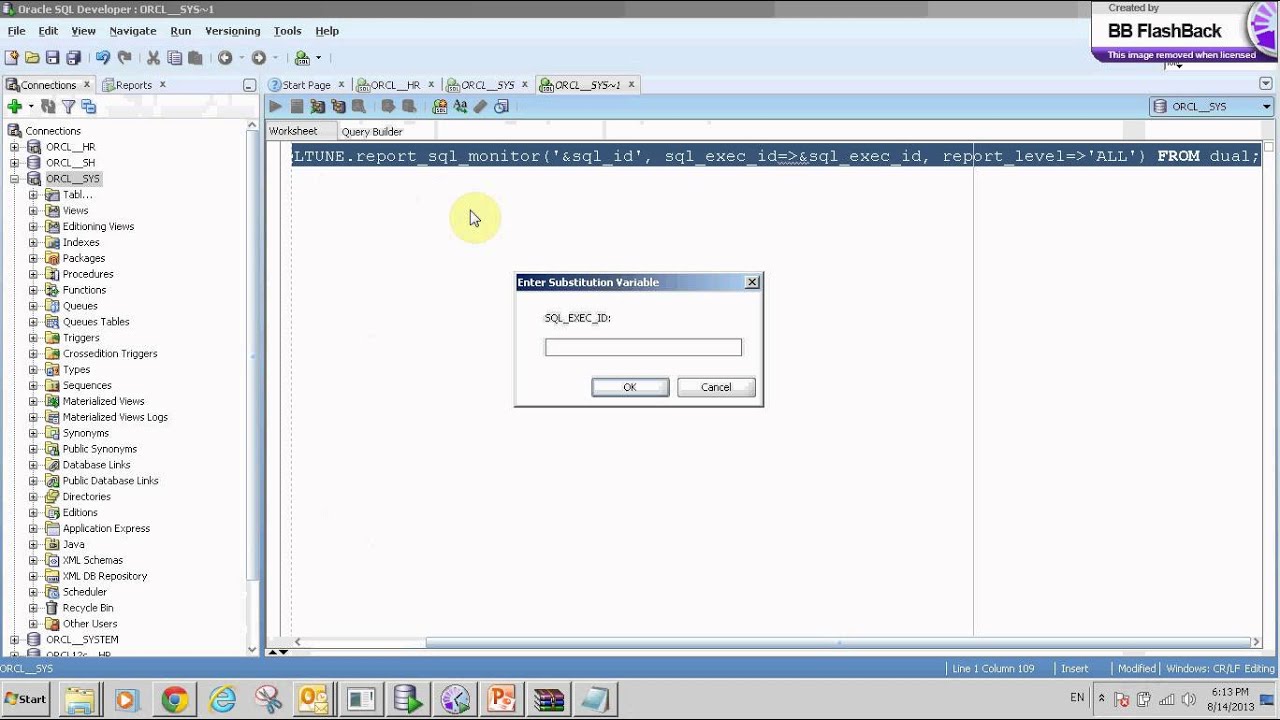Click the Open folder toolbar icon
Viewport: 1280px width, 720px height.
coord(32,58)
